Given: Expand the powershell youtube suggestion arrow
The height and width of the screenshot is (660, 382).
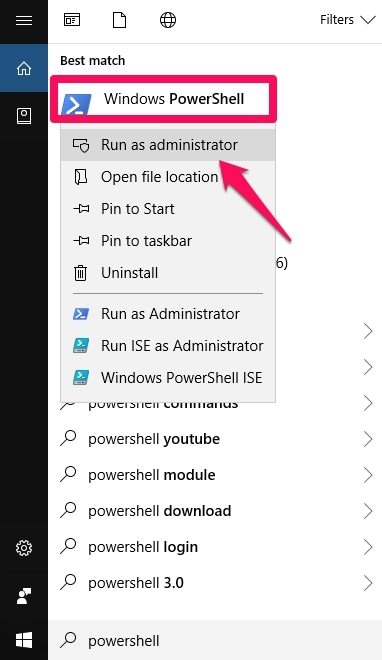Looking at the screenshot, I should pos(368,439).
